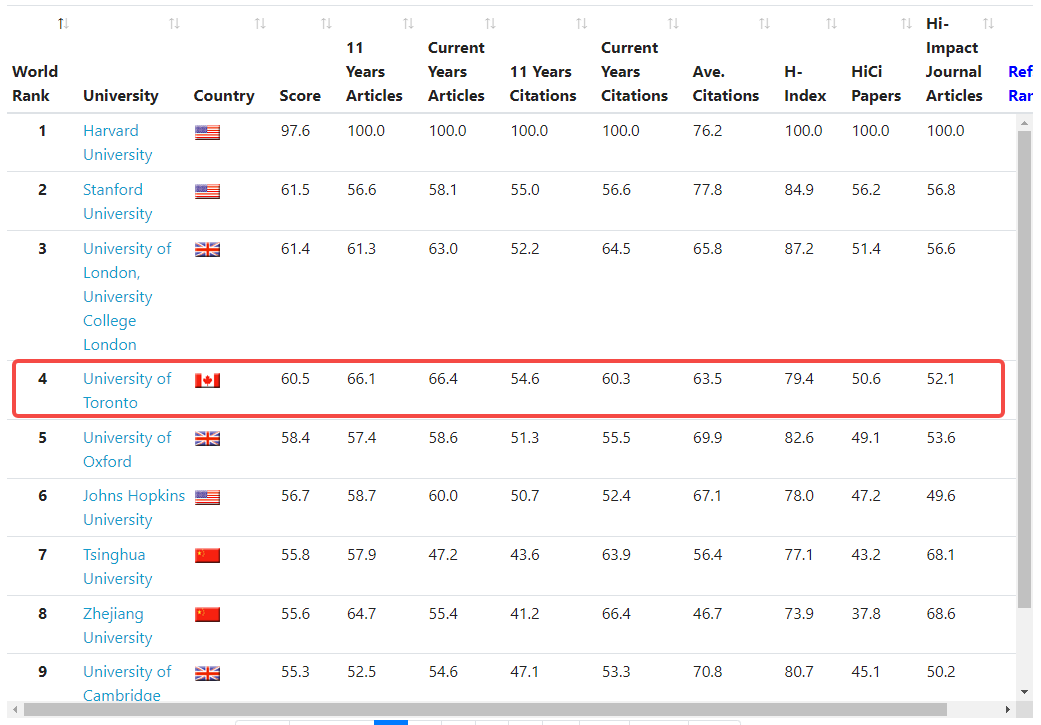
Task: Open the Tsinghua University link
Action: click(118, 566)
